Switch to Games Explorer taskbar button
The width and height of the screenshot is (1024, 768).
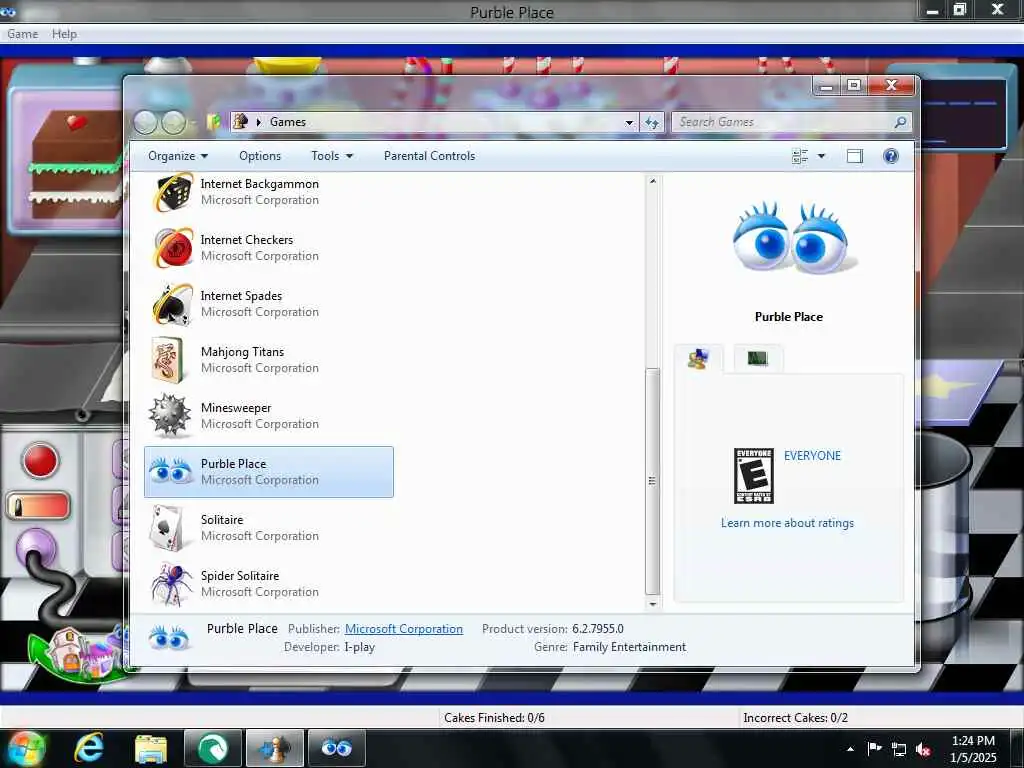click(275, 748)
